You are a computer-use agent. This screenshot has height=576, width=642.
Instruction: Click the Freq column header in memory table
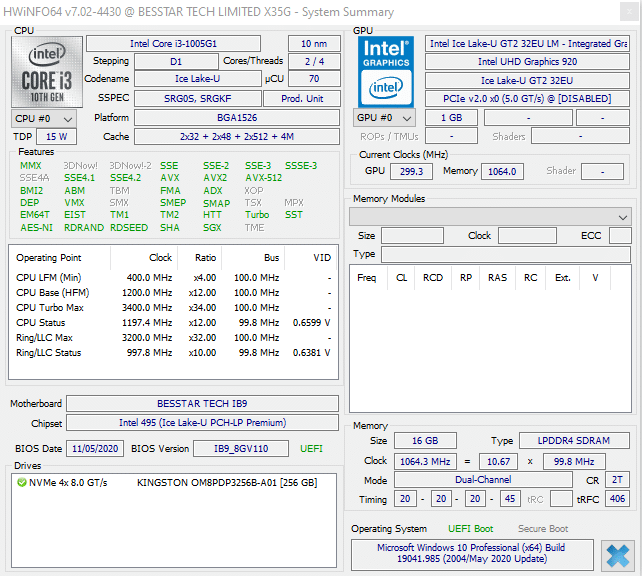366,278
